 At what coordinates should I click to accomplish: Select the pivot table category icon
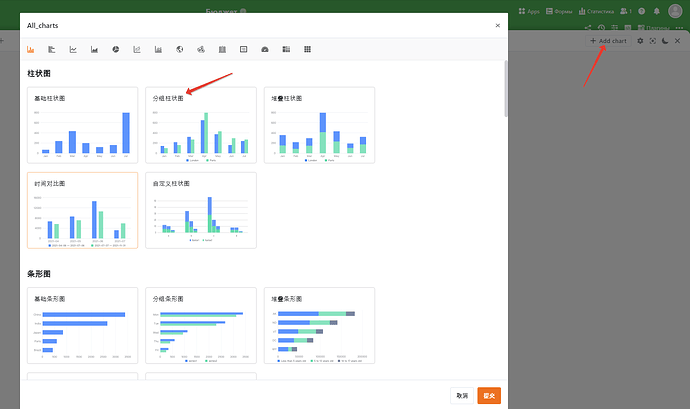pos(286,49)
